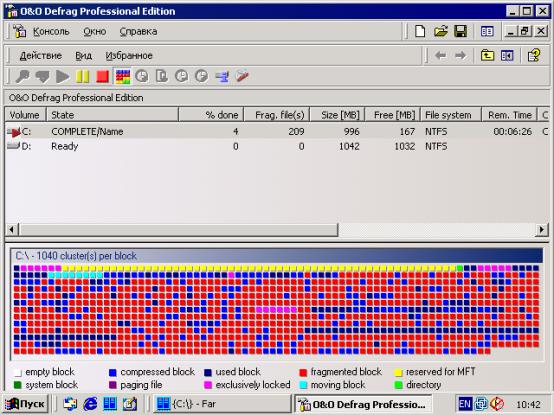Image resolution: width=554 pixels, height=415 pixels.
Task: Click the 996 size value
Action: 351,132
